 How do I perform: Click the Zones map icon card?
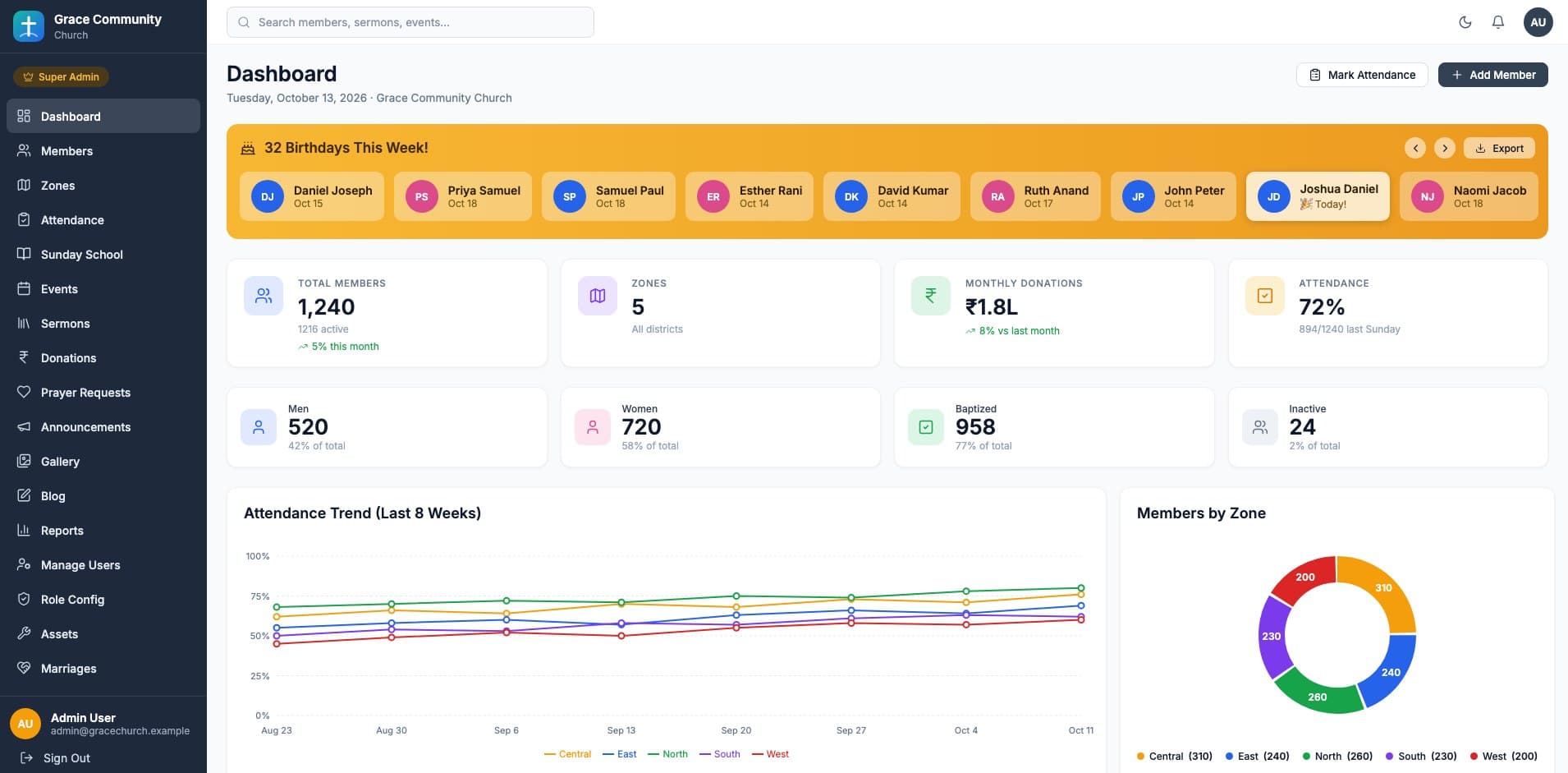[x=598, y=296]
